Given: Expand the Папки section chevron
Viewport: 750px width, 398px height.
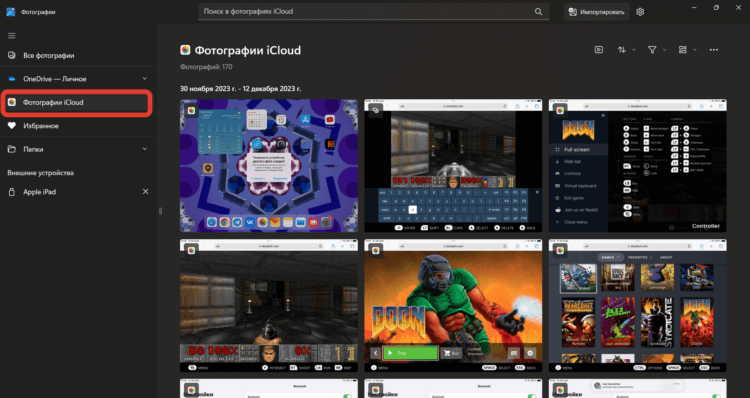Looking at the screenshot, I should point(145,149).
